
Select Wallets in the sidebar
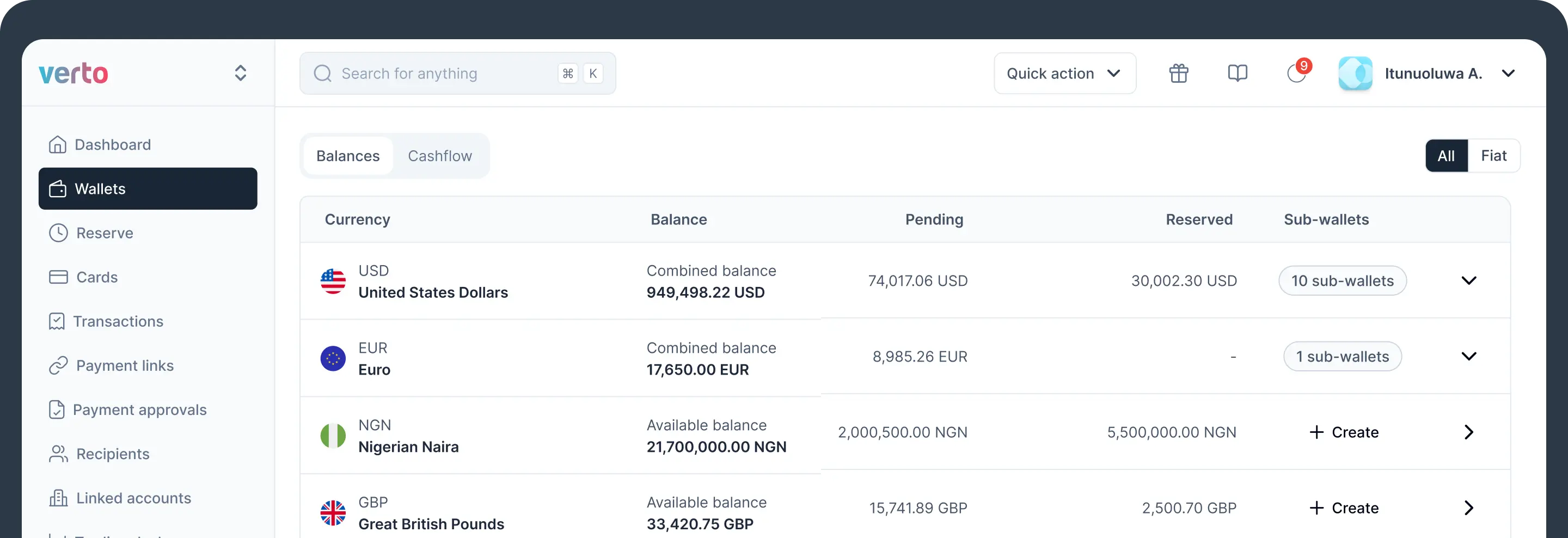[x=148, y=188]
